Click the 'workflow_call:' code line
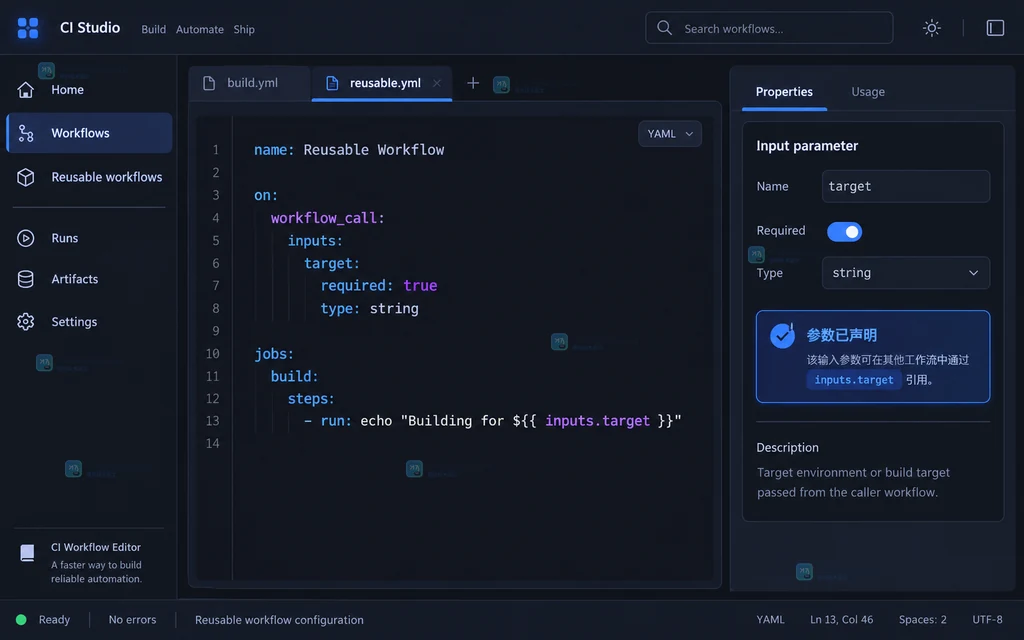The image size is (1024, 640). [x=327, y=218]
